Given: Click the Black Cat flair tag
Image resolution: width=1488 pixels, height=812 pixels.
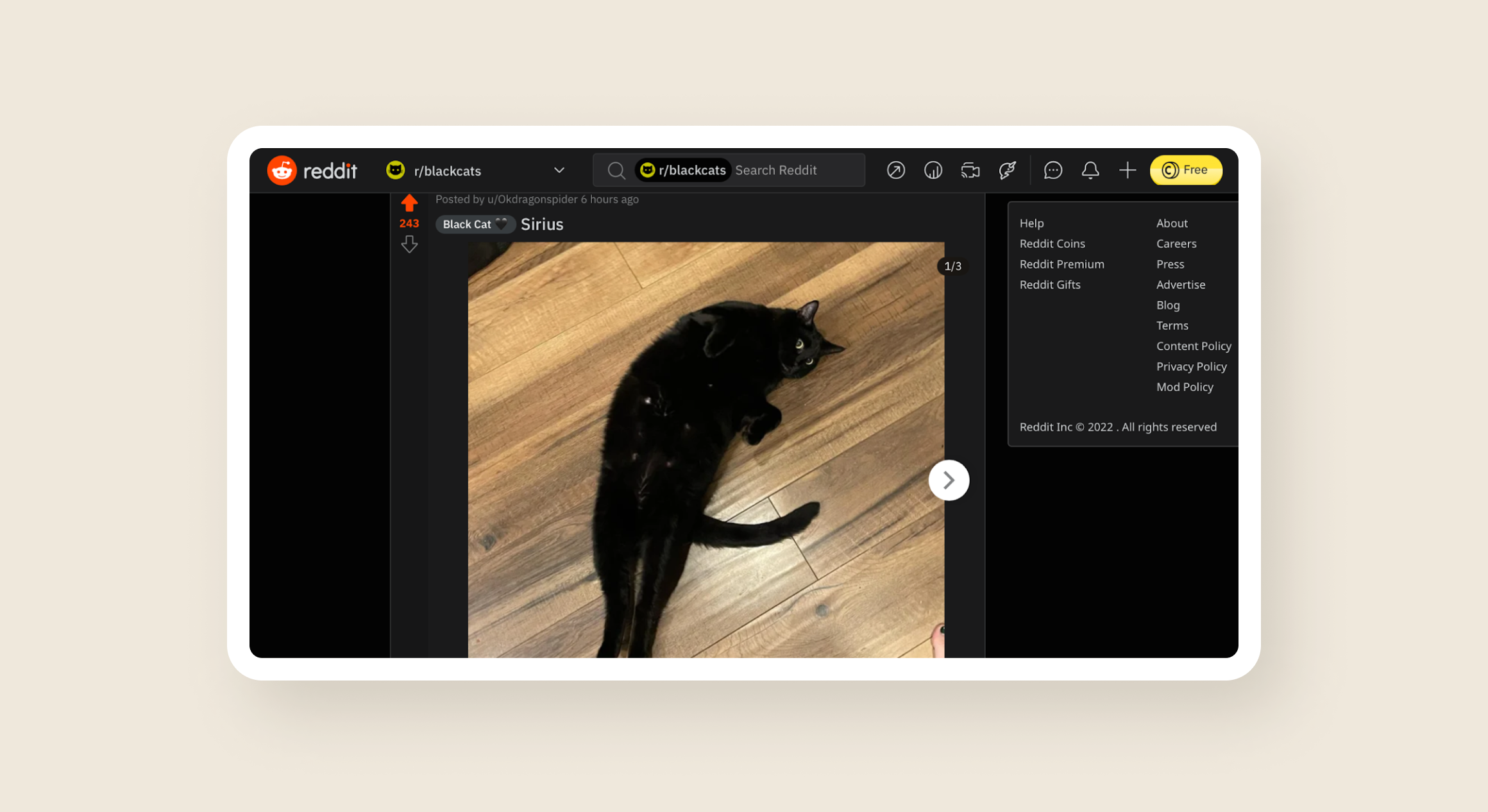Looking at the screenshot, I should pos(475,224).
